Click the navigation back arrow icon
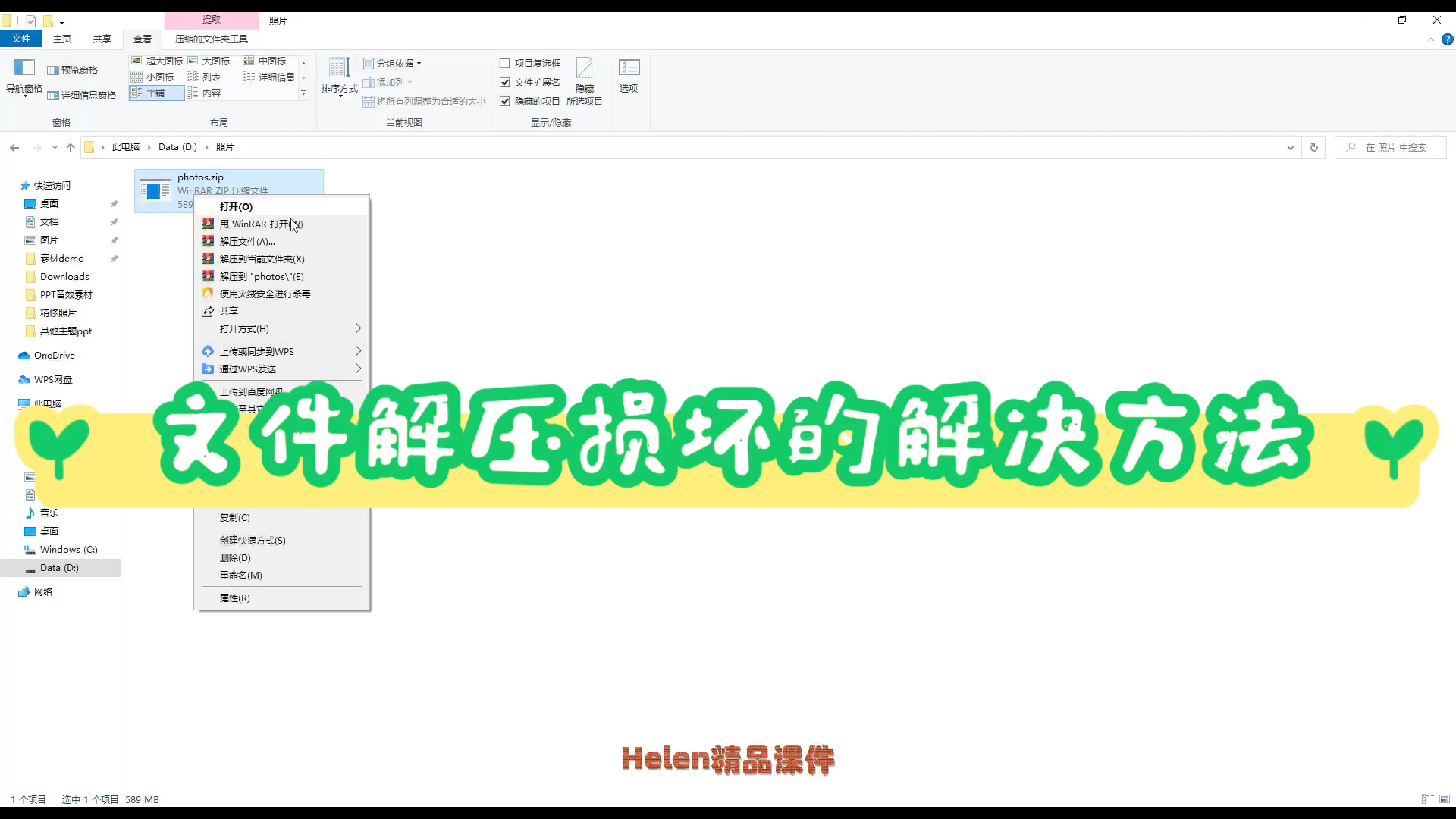Screen dimensions: 1456x819 click(x=14, y=147)
